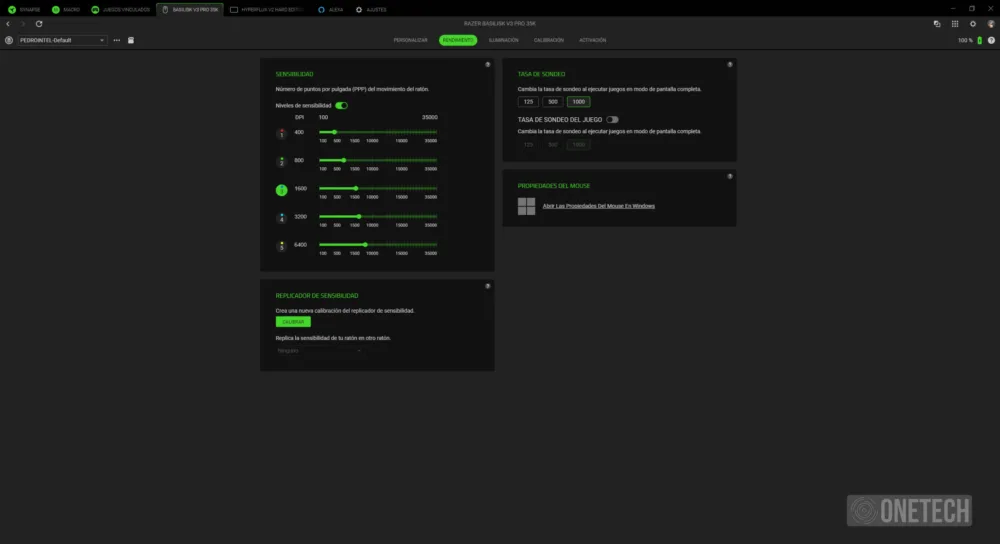1000x544 pixels.
Task: Select sensitivity stage 1 indicator
Action: pyautogui.click(x=281, y=133)
